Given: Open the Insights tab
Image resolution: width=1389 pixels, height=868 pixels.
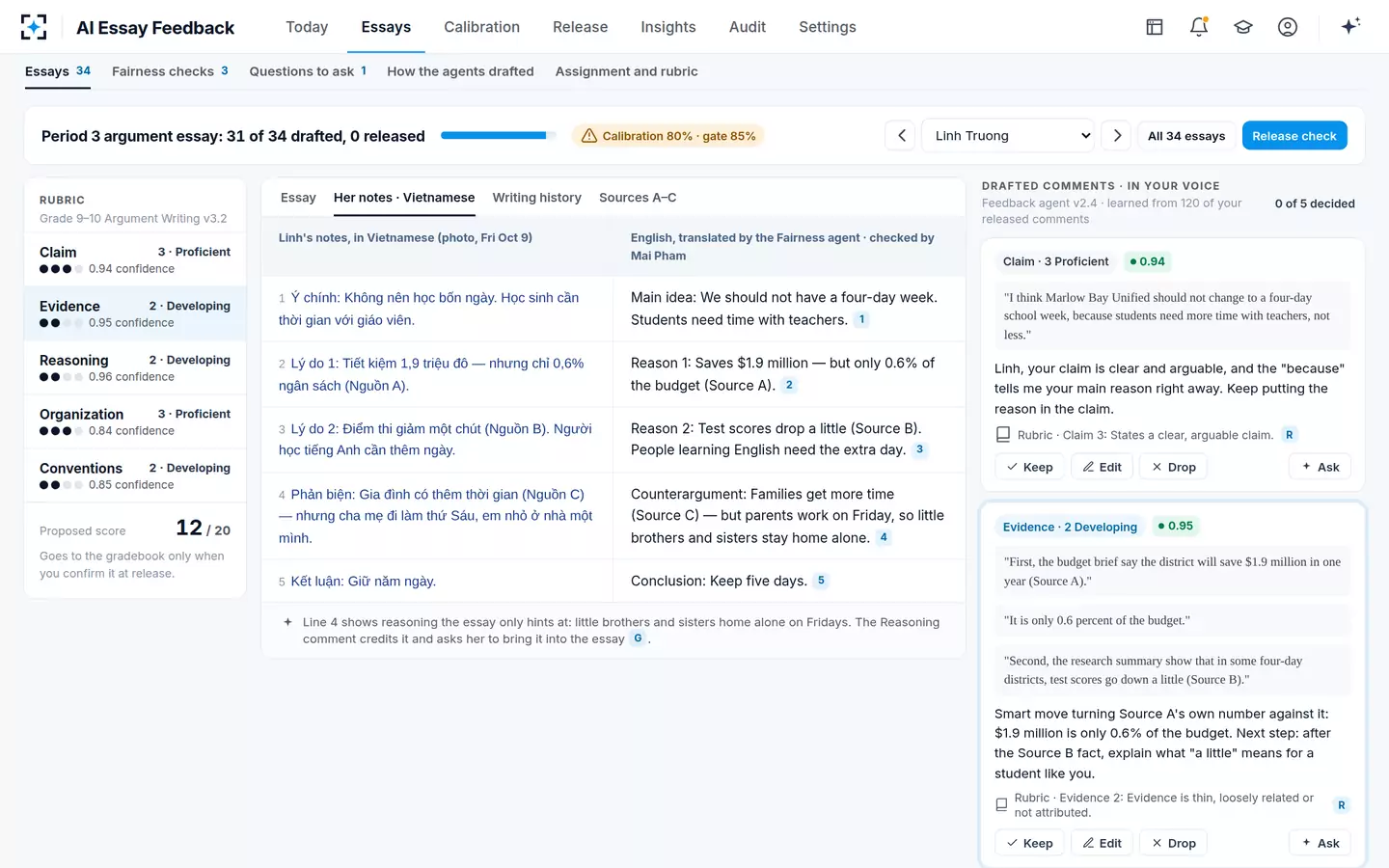Looking at the screenshot, I should coord(668,27).
